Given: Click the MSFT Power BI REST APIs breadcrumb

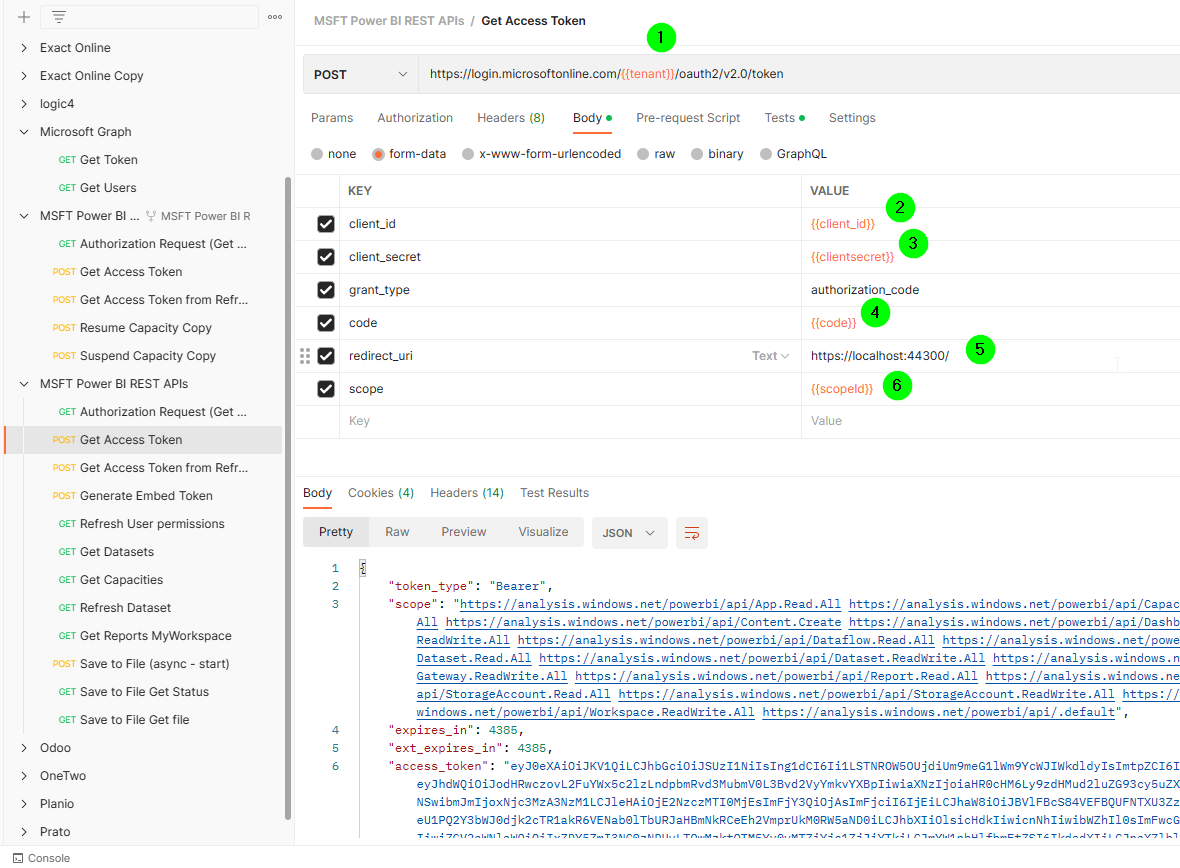Looking at the screenshot, I should pyautogui.click(x=389, y=21).
